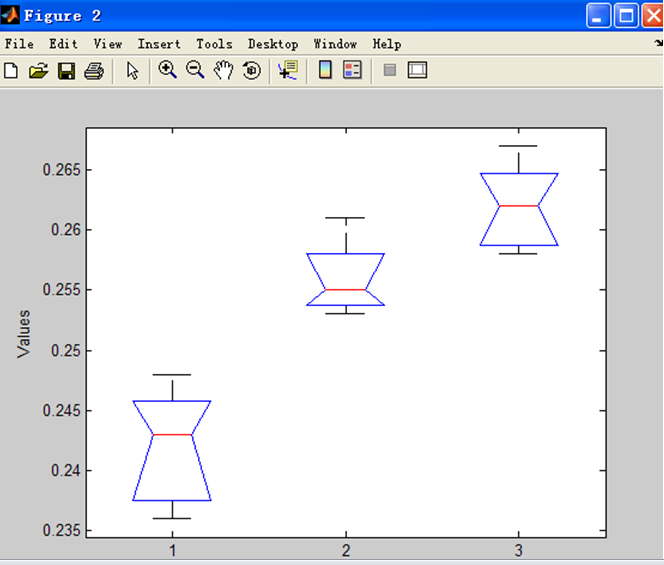Select the Edit Plot arrow tool
This screenshot has height=565, width=664.
point(133,70)
